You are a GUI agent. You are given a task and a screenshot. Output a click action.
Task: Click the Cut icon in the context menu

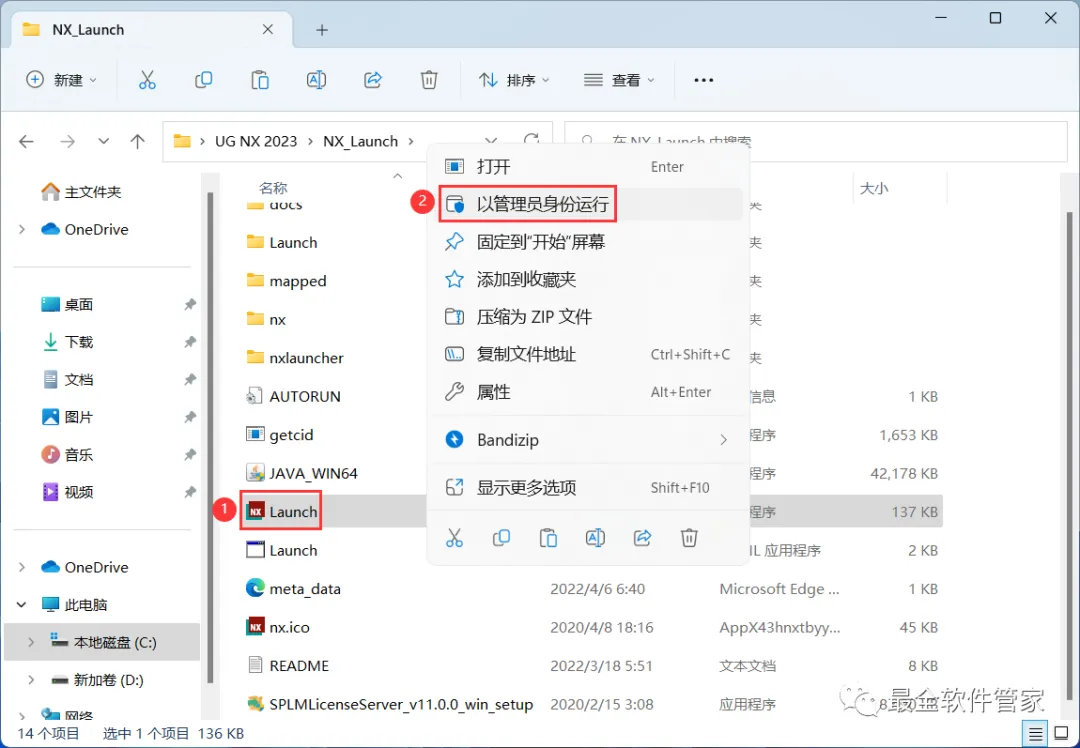tap(455, 538)
